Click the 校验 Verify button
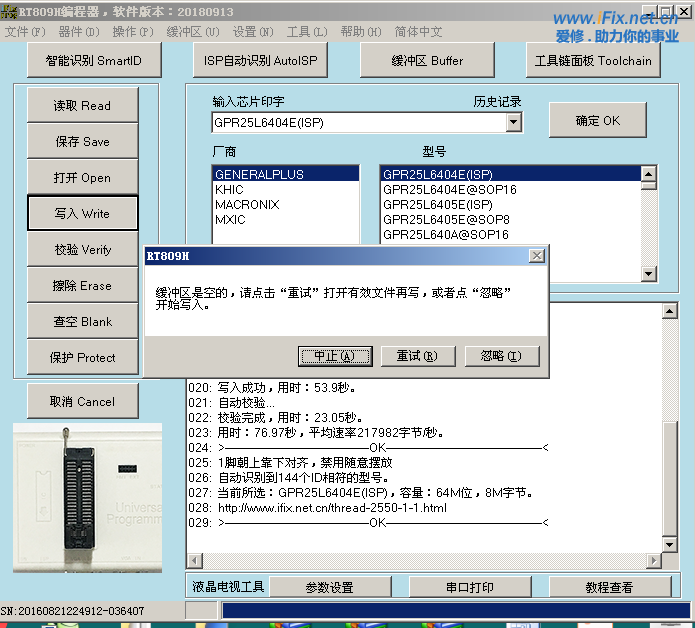The image size is (695, 628). (x=82, y=250)
